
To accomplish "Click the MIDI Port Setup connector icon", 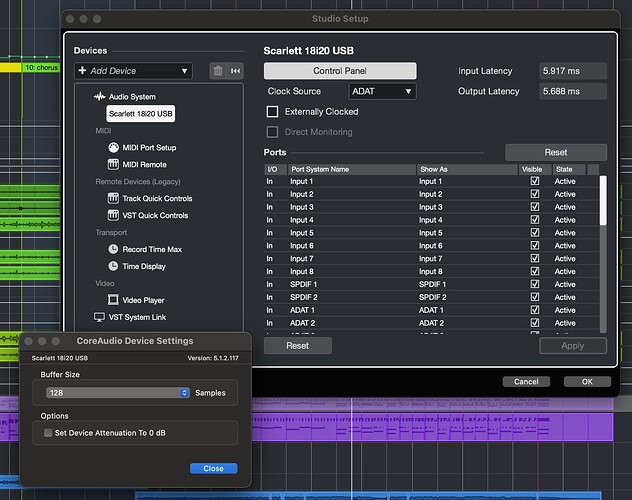I will (113, 147).
